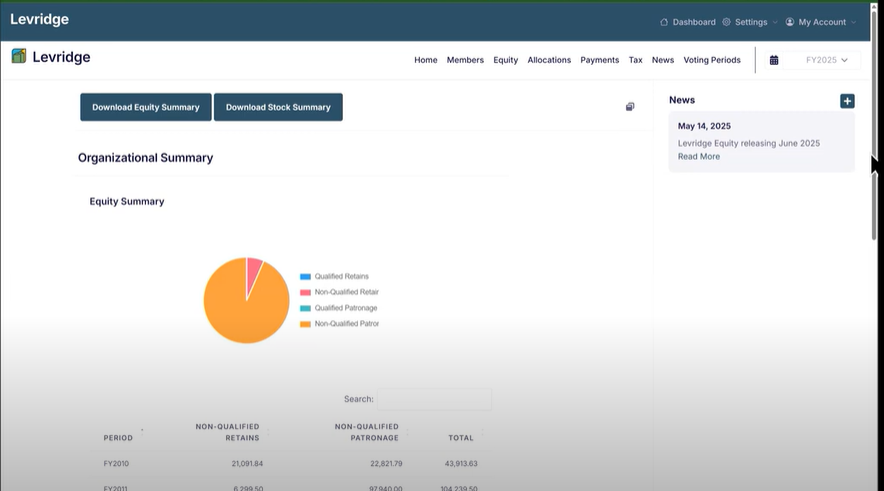Select the 22,821.79 value cell
884x491 pixels.
point(386,463)
